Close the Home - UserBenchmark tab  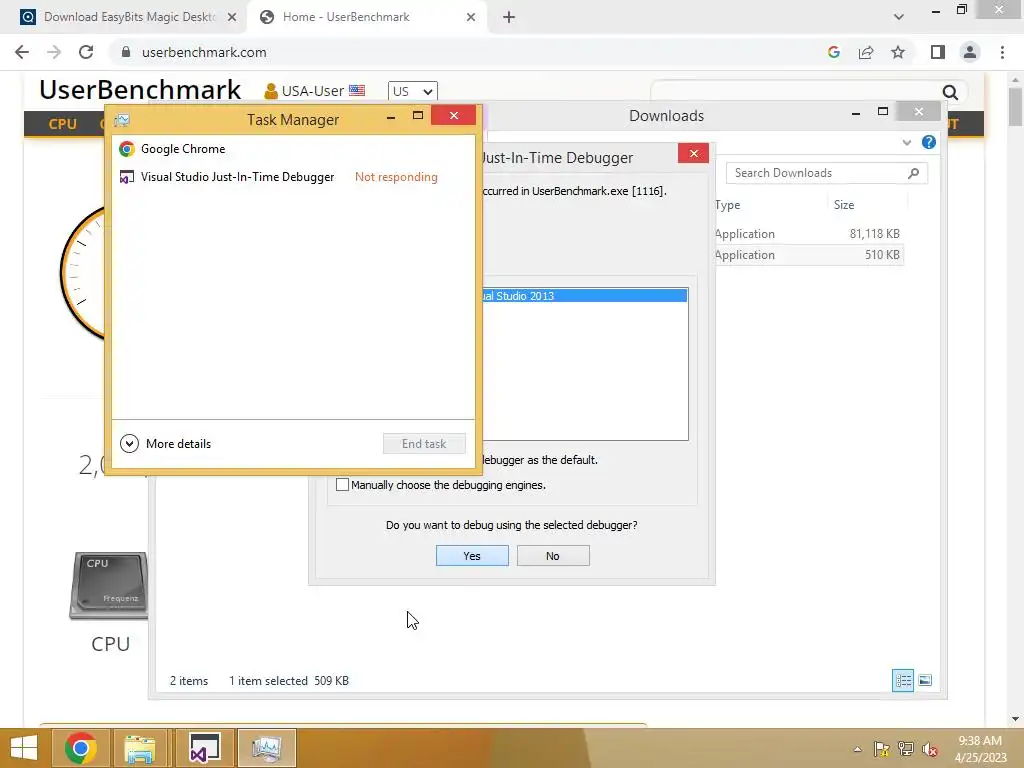tap(471, 17)
